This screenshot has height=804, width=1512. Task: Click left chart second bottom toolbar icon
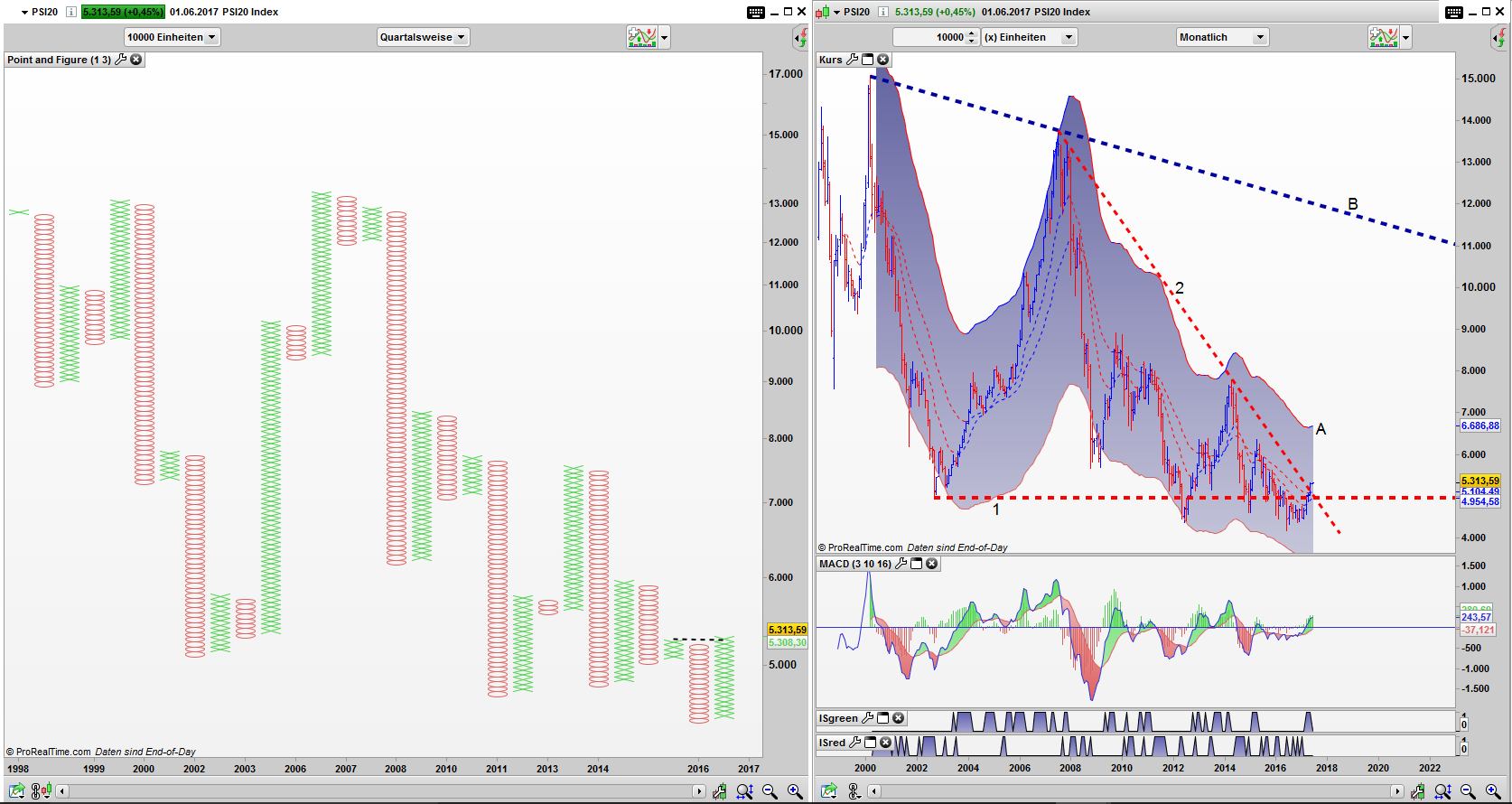[x=41, y=791]
